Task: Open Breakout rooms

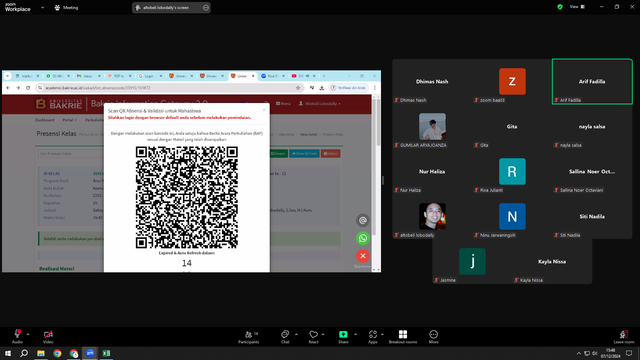Action: point(403,336)
